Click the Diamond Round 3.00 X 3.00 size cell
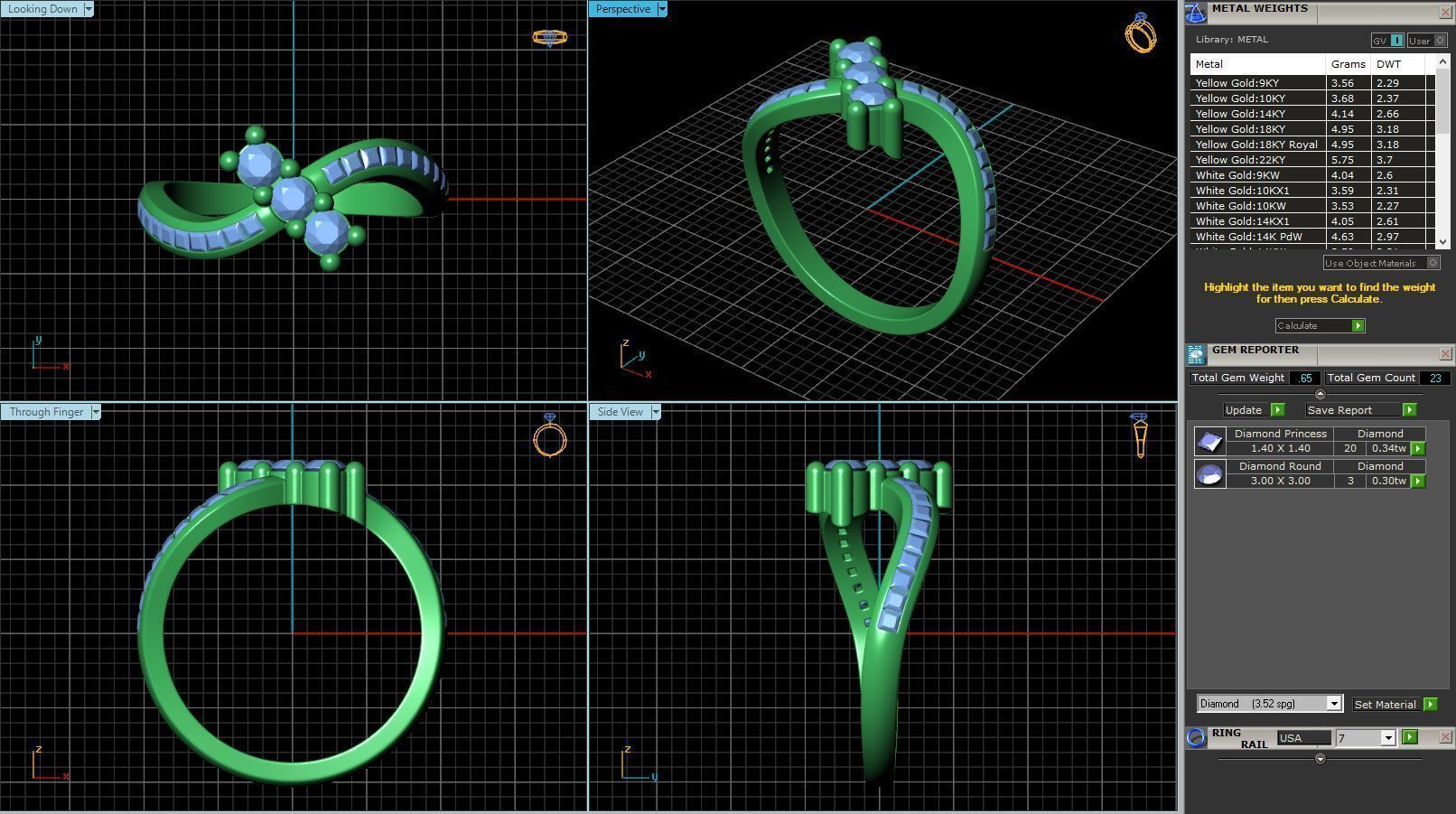 (1280, 481)
